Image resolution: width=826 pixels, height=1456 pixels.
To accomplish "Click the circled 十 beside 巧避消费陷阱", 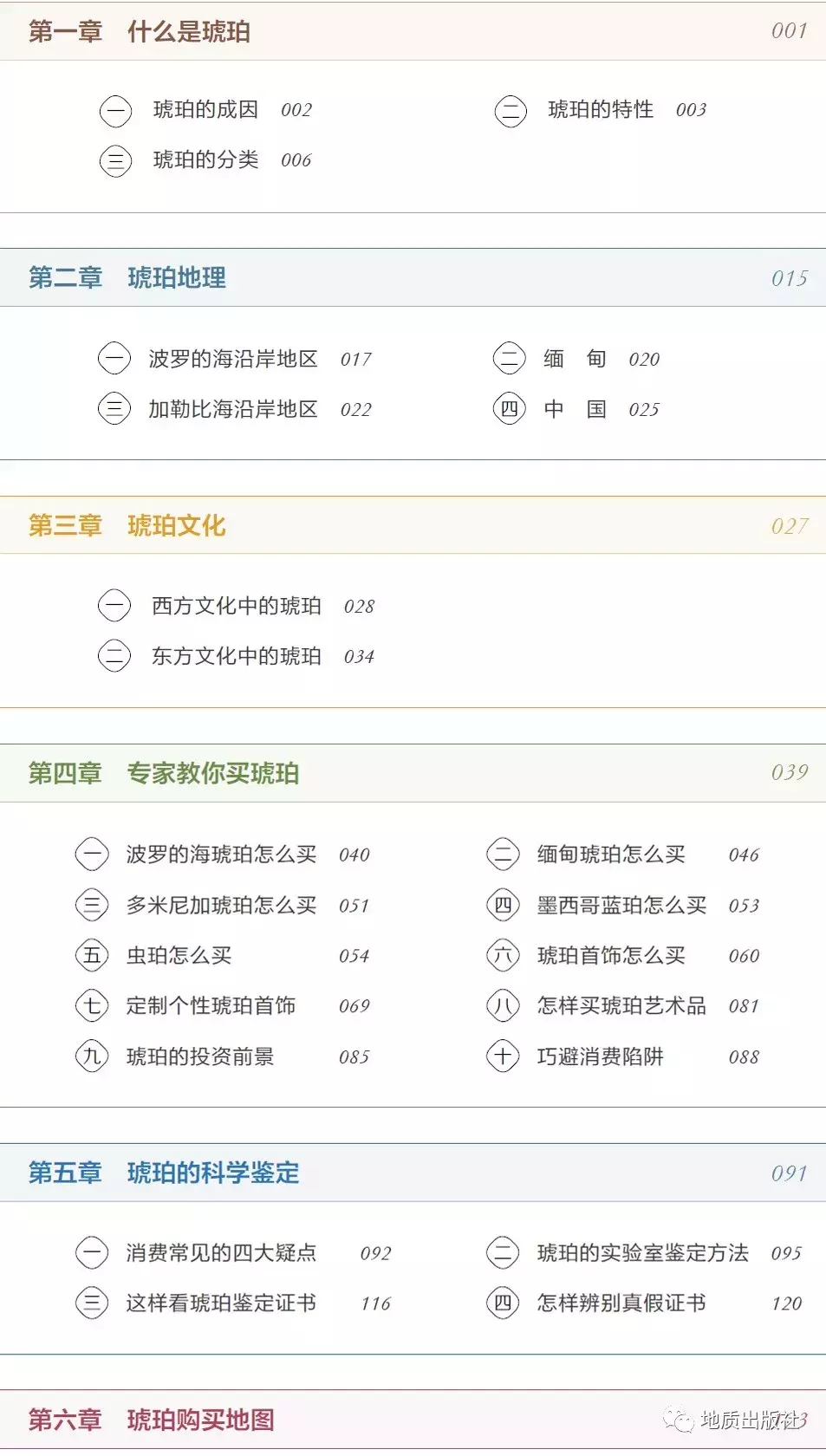I will coord(503,1056).
